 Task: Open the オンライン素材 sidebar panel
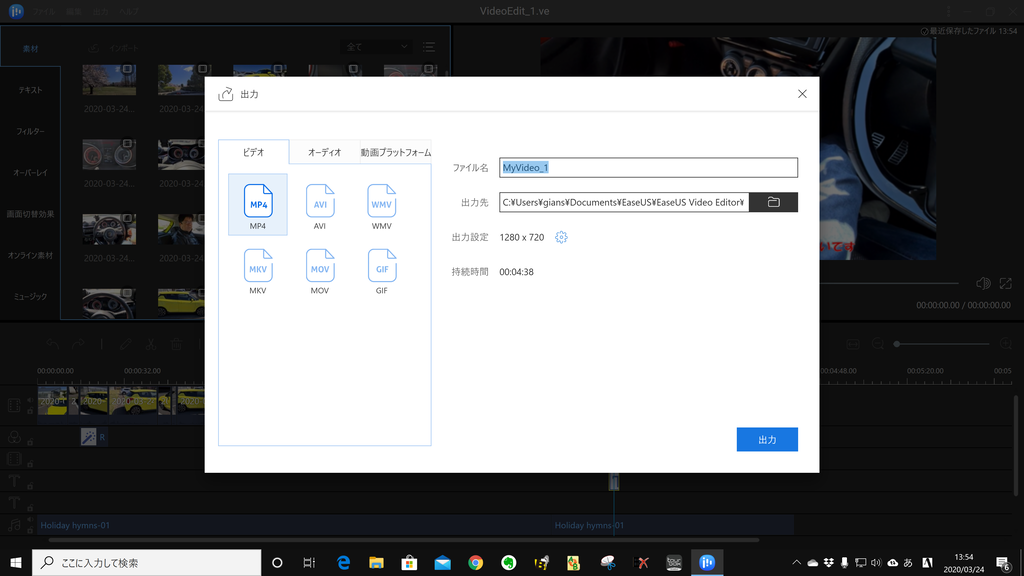point(30,255)
